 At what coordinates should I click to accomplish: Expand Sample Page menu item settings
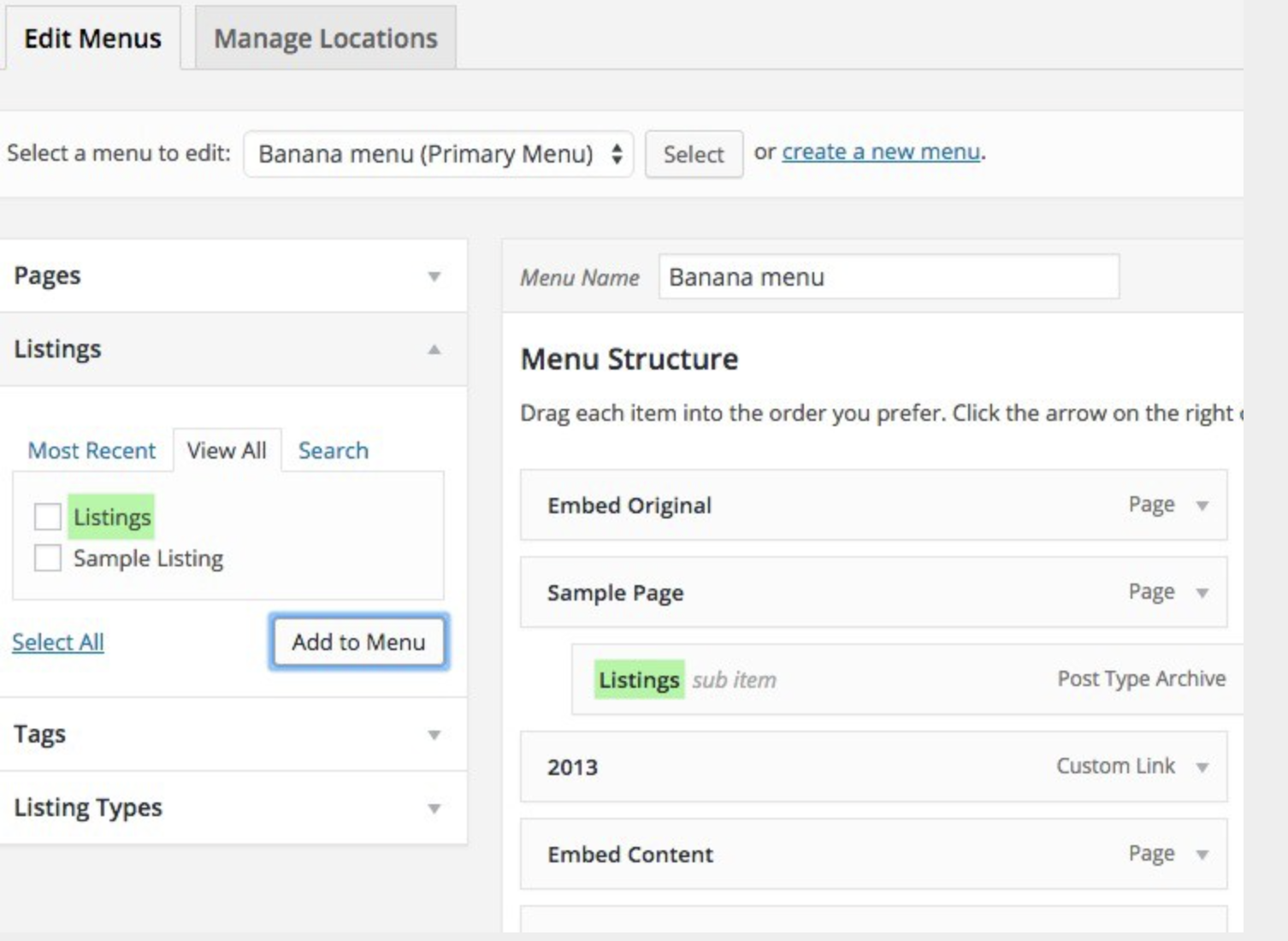pos(1202,593)
